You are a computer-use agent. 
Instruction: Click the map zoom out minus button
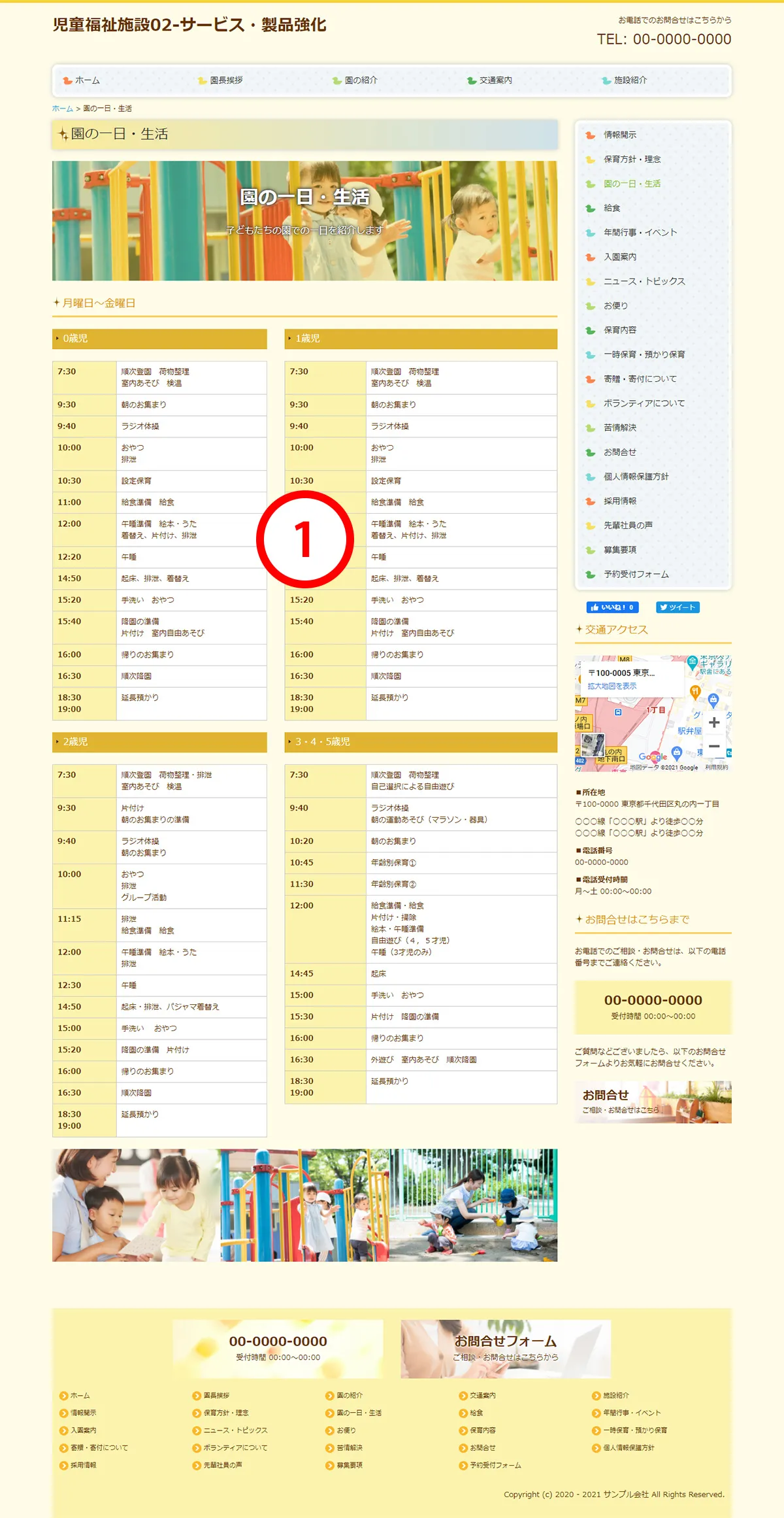714,747
